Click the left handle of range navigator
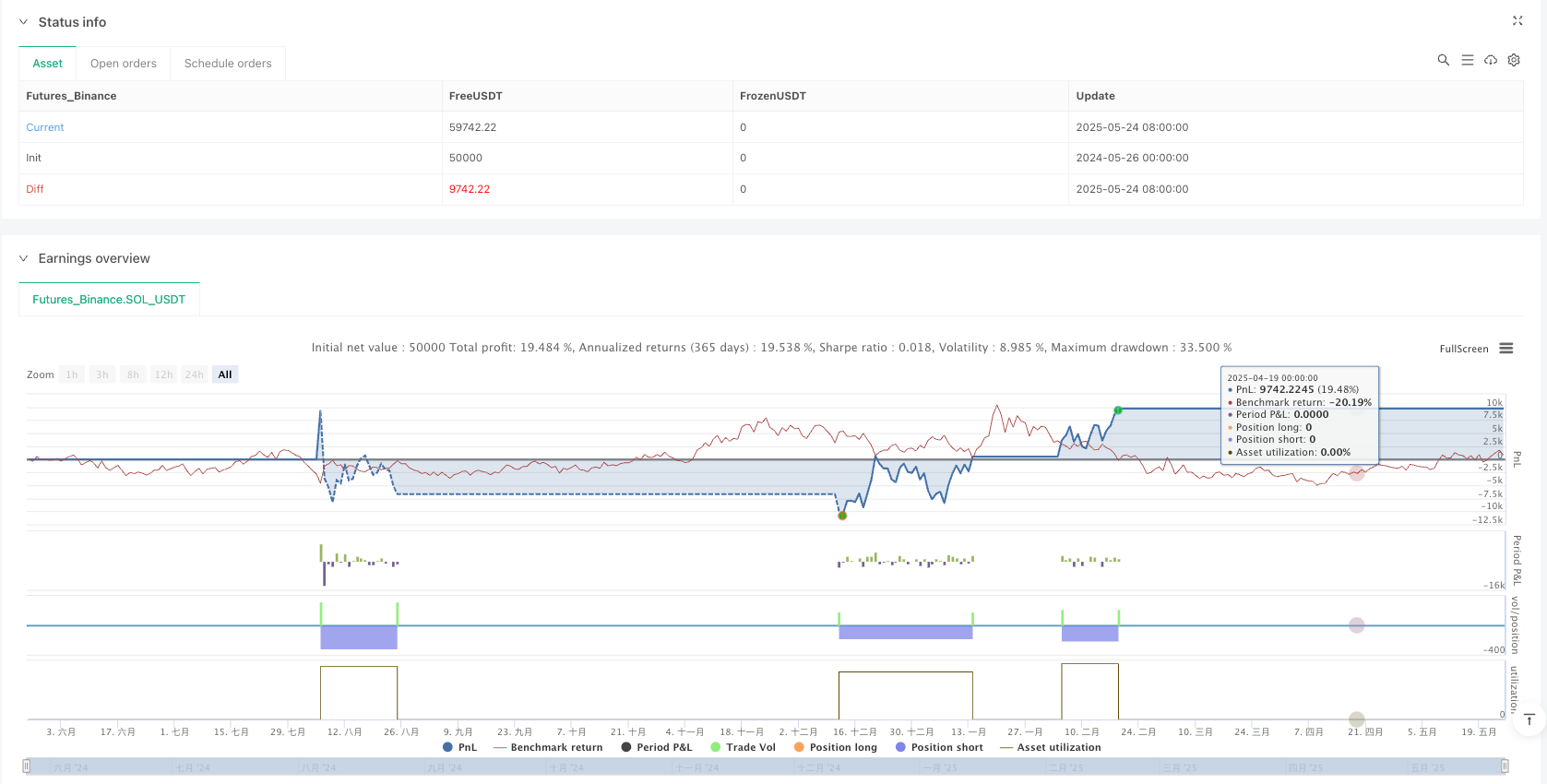The width and height of the screenshot is (1547, 784). coord(27,766)
